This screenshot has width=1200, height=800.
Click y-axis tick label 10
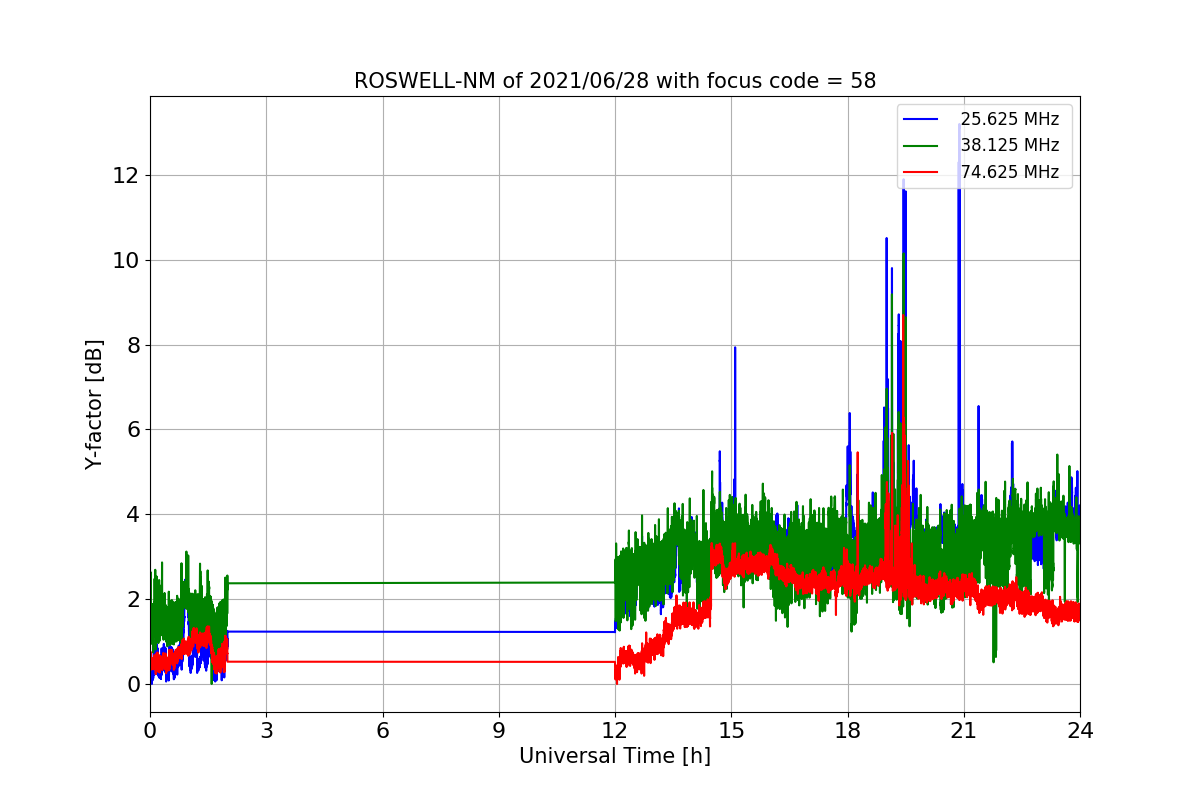point(127,260)
